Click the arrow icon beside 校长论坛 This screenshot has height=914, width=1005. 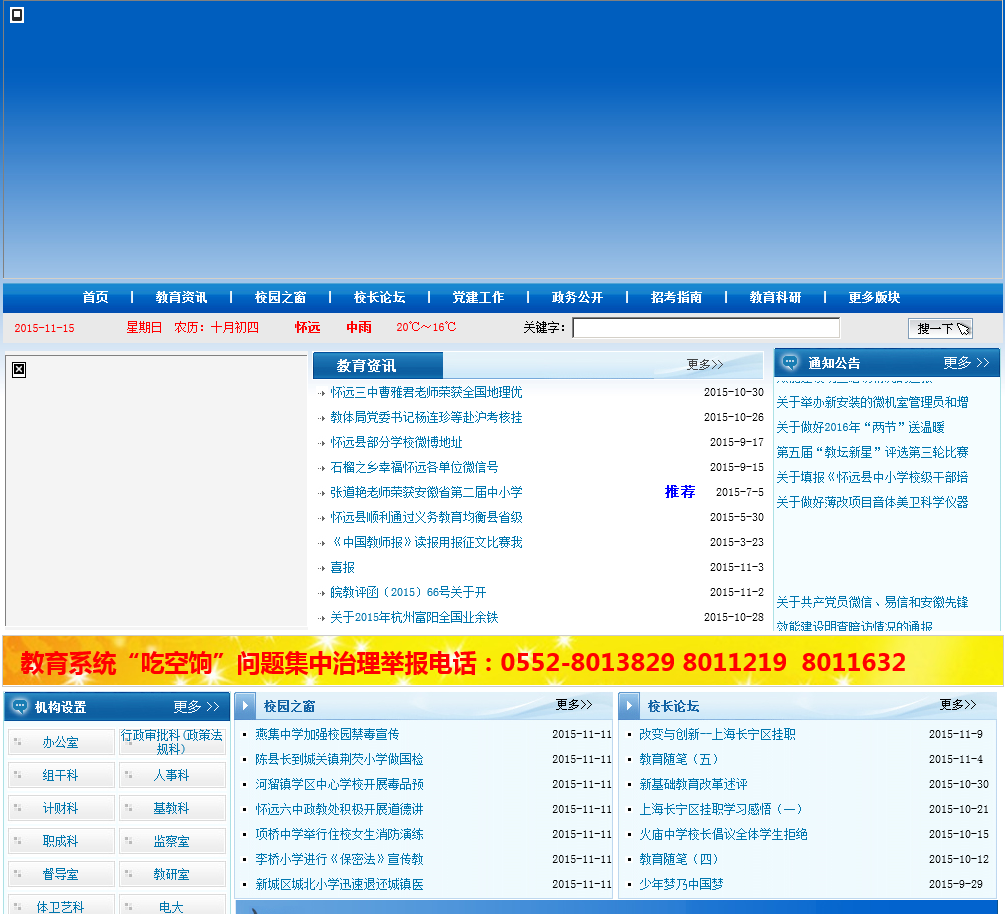coord(629,706)
